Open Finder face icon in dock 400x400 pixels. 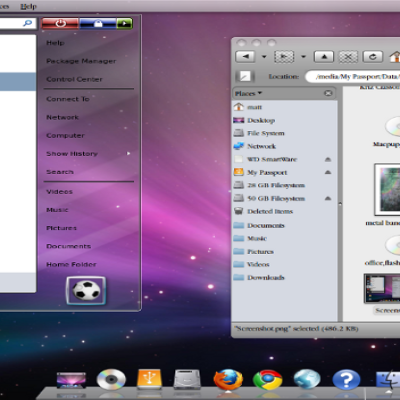[x=388, y=380]
